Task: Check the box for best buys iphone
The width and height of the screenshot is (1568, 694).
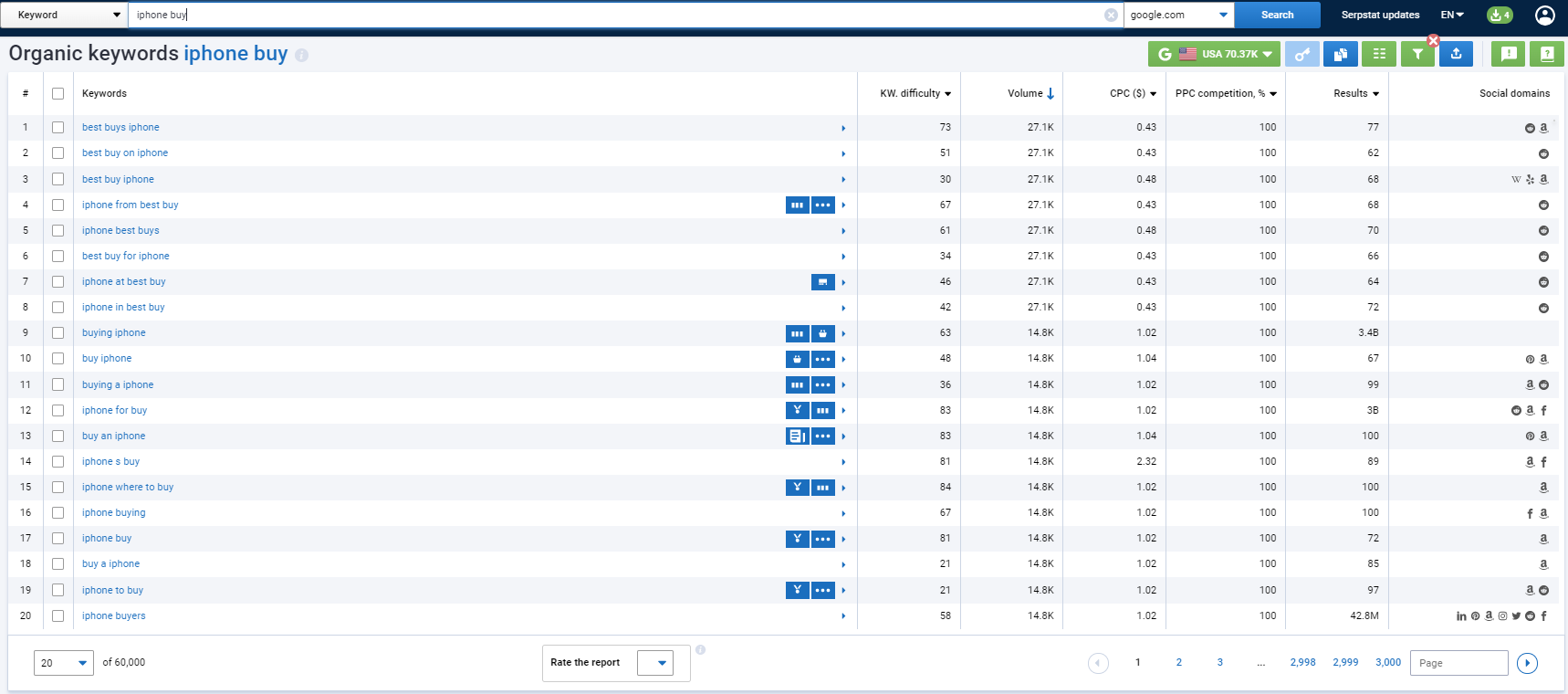Action: pos(58,128)
